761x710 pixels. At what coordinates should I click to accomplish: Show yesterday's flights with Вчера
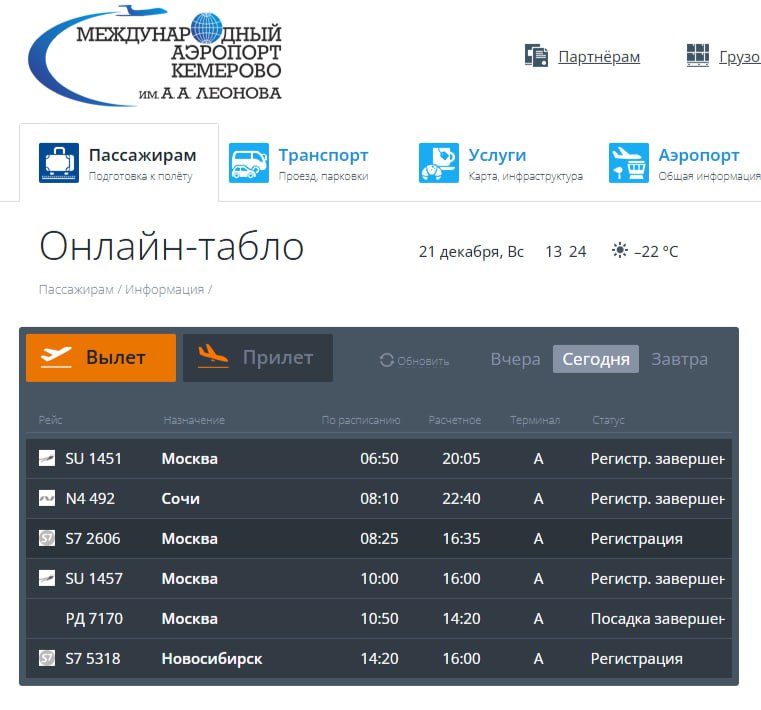tap(515, 359)
